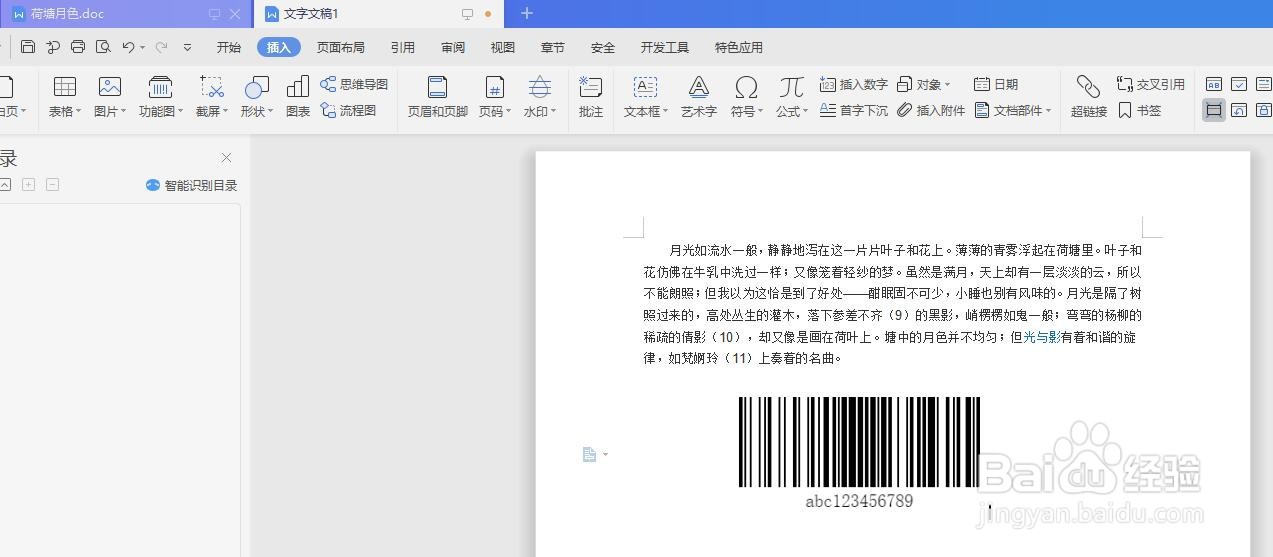Image resolution: width=1273 pixels, height=557 pixels.
Task: Click 交叉引用 cross-reference
Action: point(1151,85)
